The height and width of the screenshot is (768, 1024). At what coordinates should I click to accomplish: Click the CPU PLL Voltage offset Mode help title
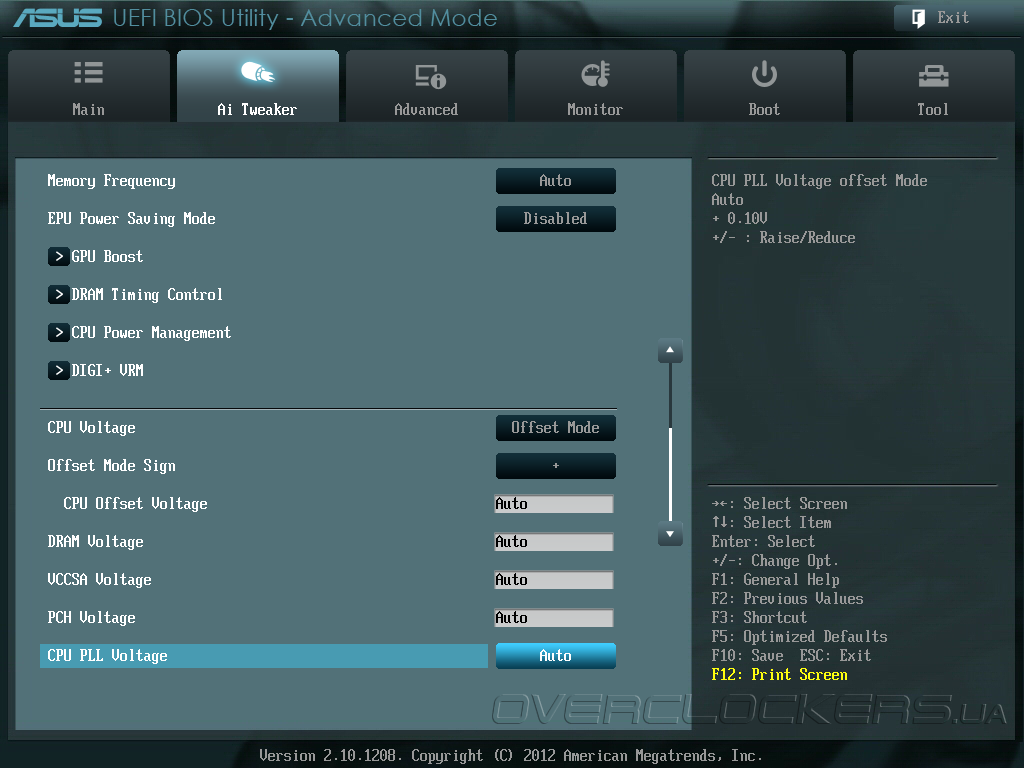click(820, 181)
